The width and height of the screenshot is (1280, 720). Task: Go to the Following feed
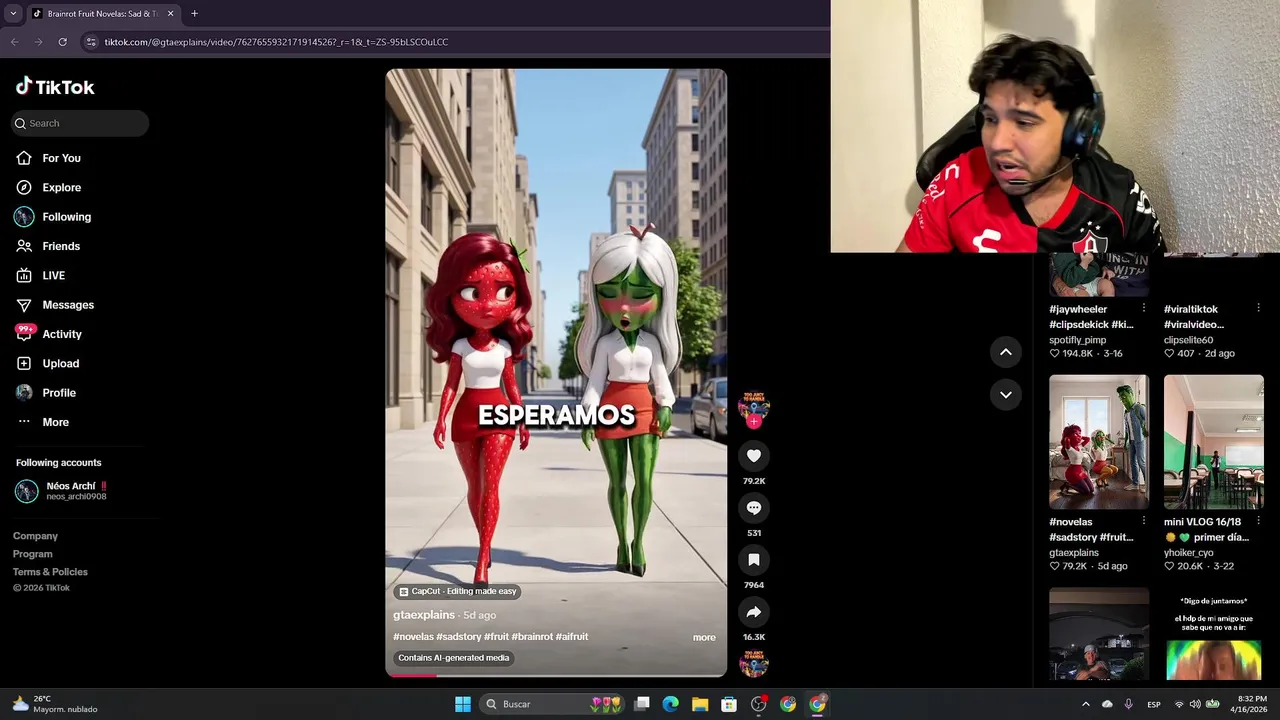click(66, 217)
